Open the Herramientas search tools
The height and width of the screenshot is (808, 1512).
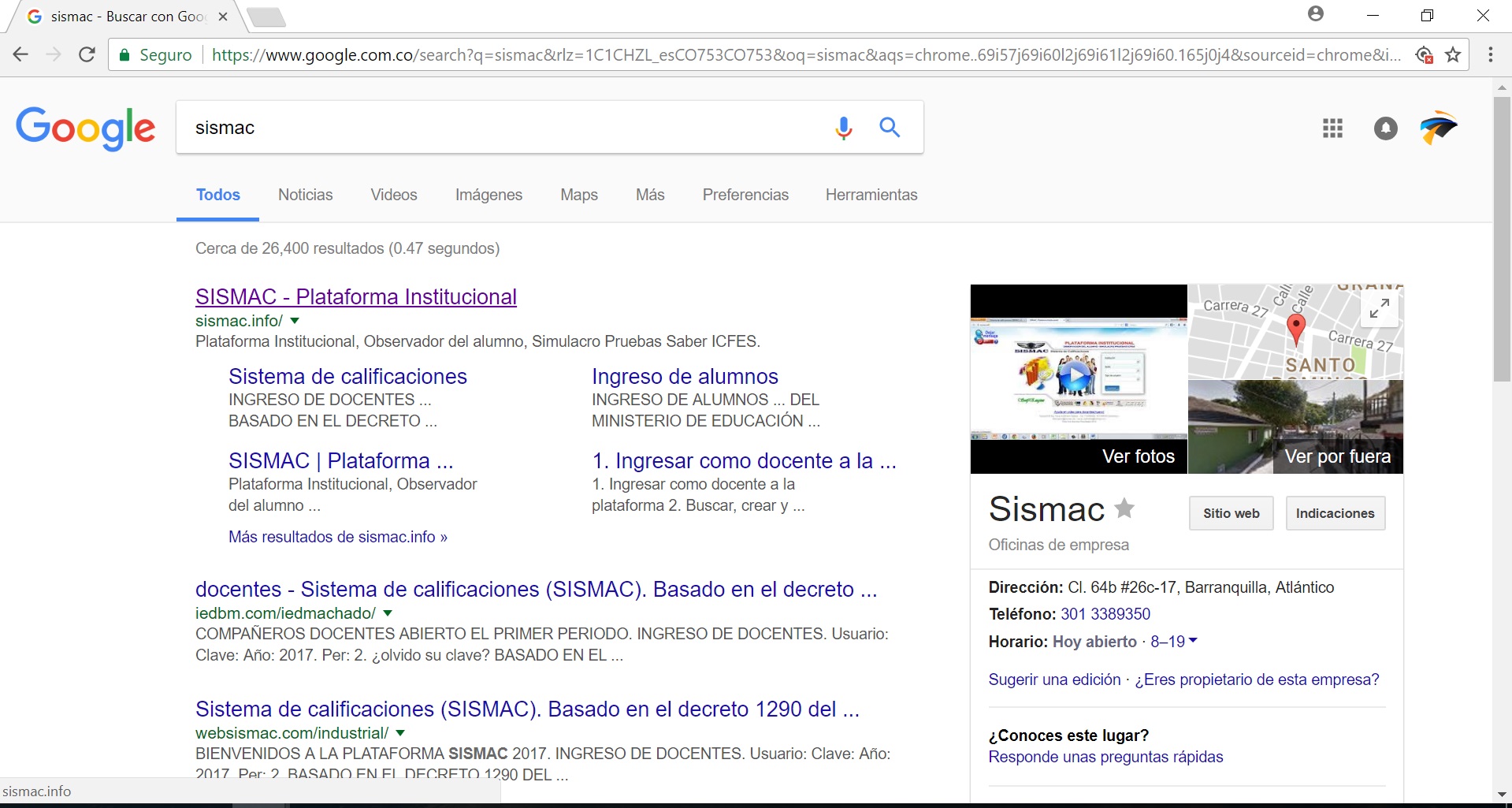871,195
